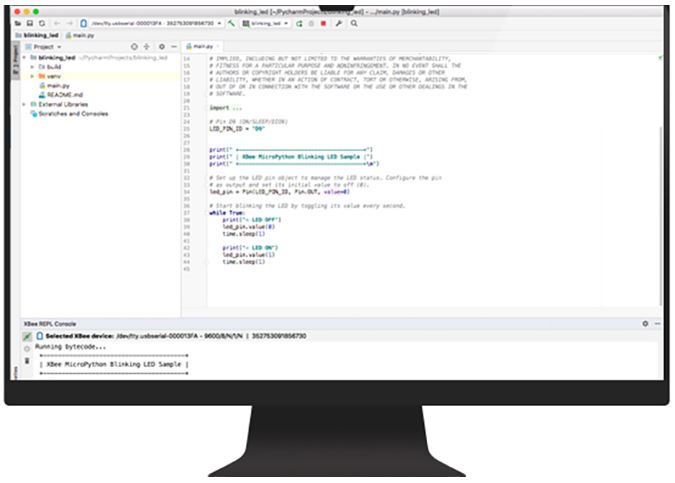This screenshot has height=483, width=675.
Task: Click the green Run icon
Action: tap(299, 23)
